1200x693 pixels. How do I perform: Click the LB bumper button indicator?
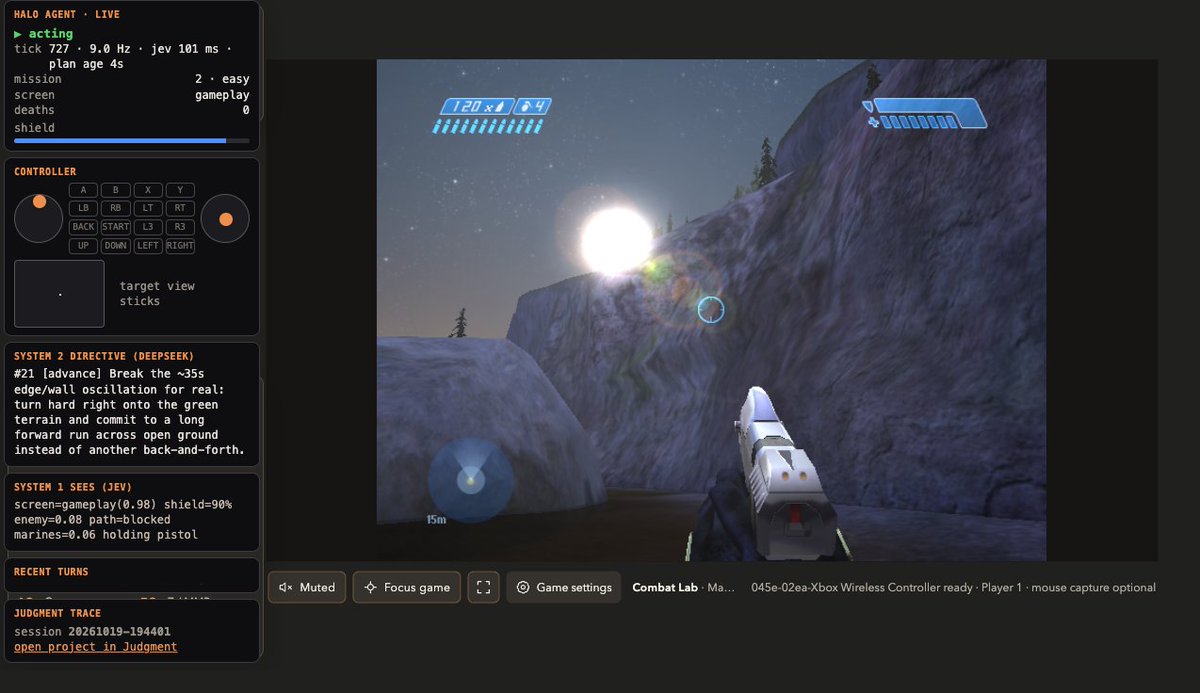(x=83, y=208)
